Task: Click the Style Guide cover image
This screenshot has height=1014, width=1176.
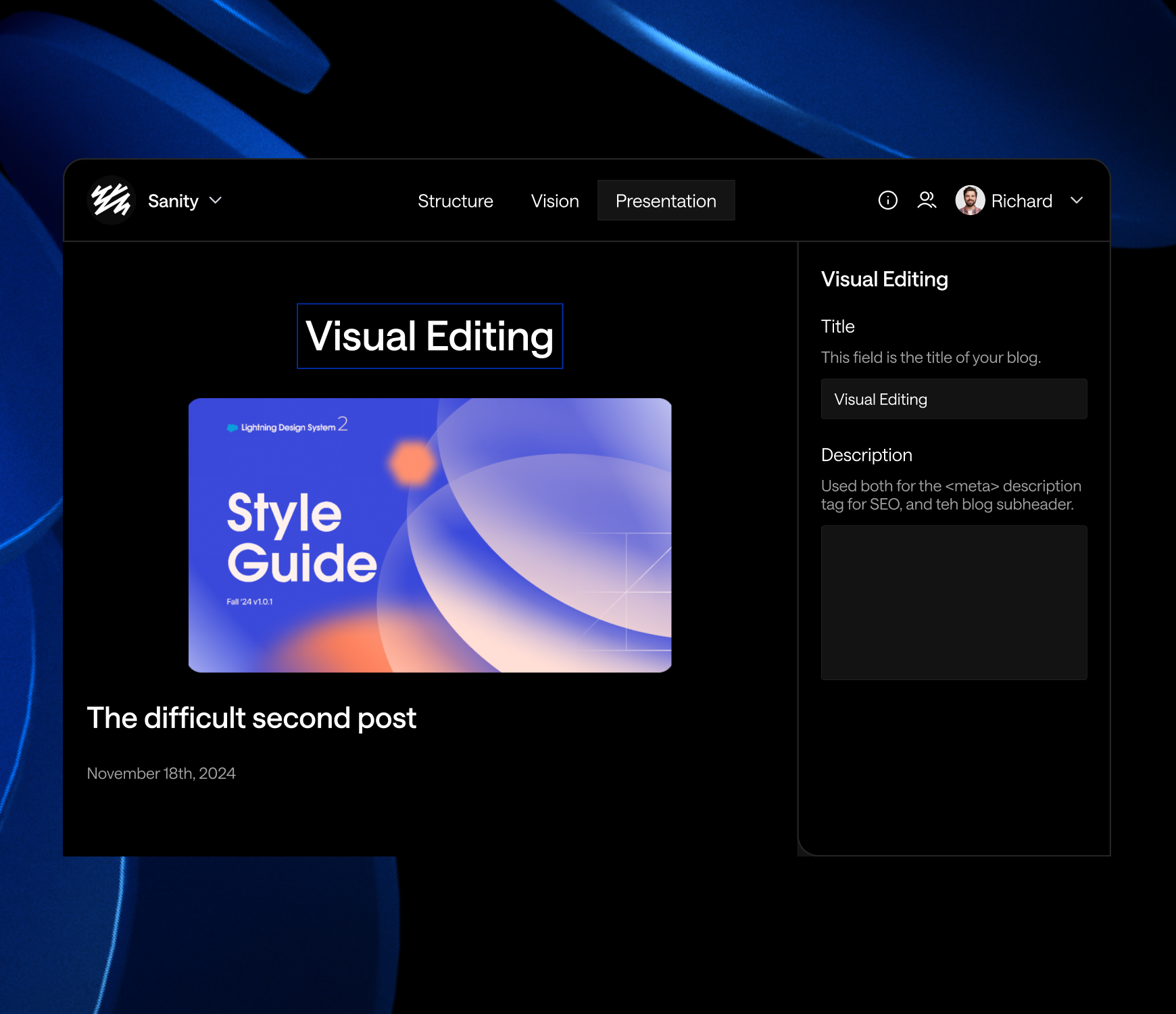Action: click(x=430, y=535)
